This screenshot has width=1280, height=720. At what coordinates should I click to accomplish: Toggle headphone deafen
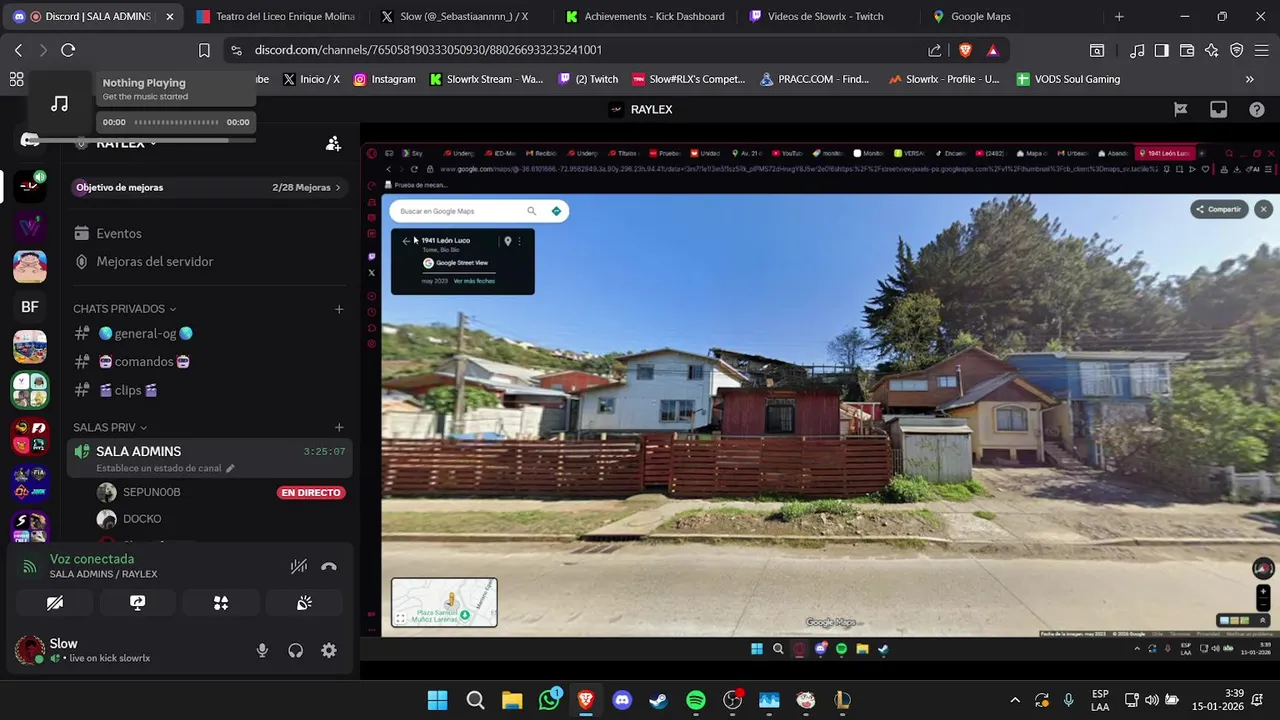pyautogui.click(x=295, y=650)
